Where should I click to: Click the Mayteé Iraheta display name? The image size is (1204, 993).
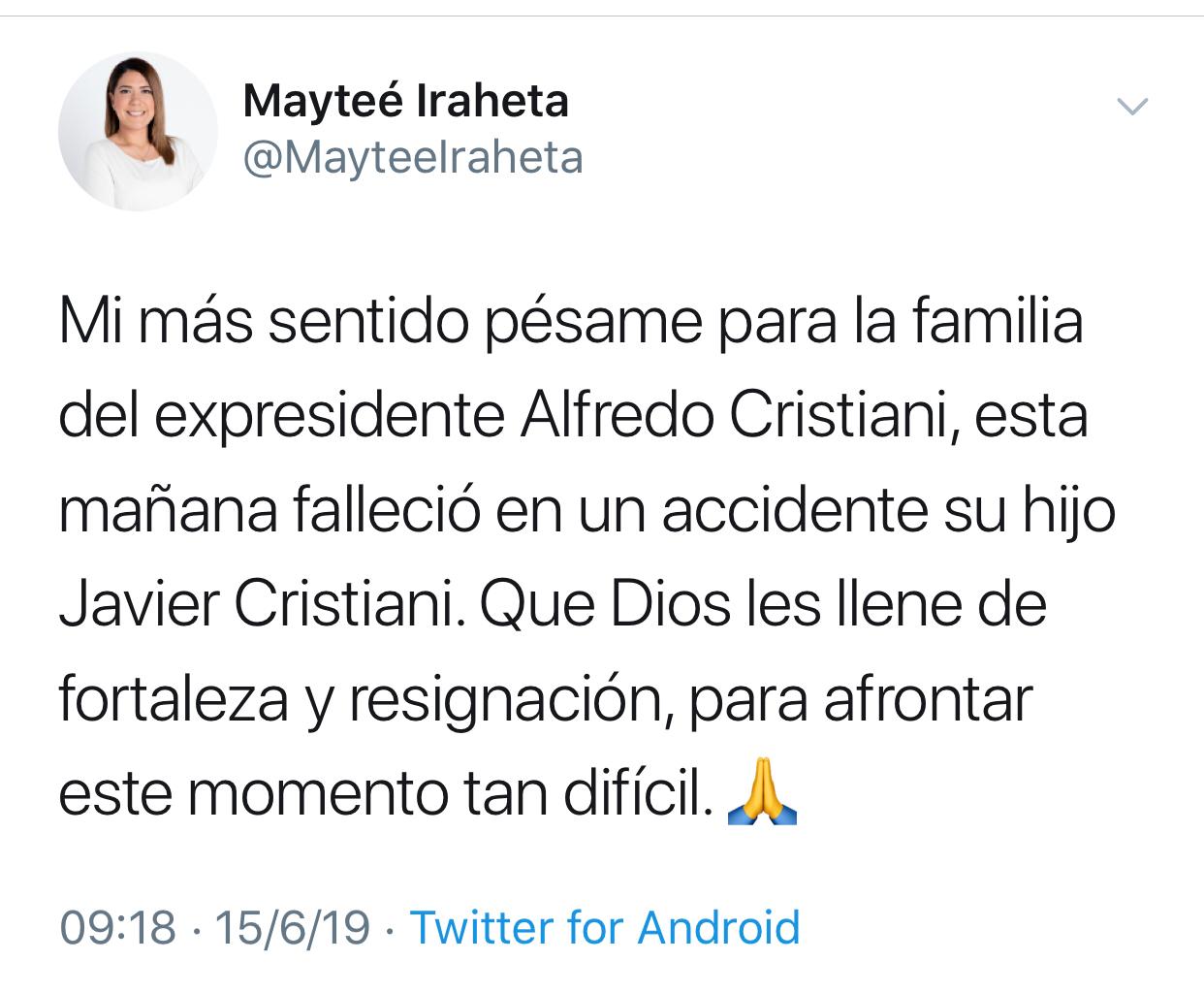(405, 101)
